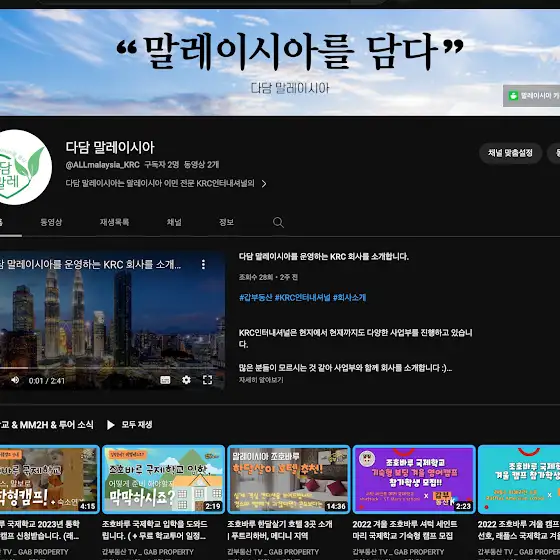Viewport: 560px width, 560px height.
Task: Open title 조호바루 국제학교 입학을 도와드립니다
Action: 155,530
